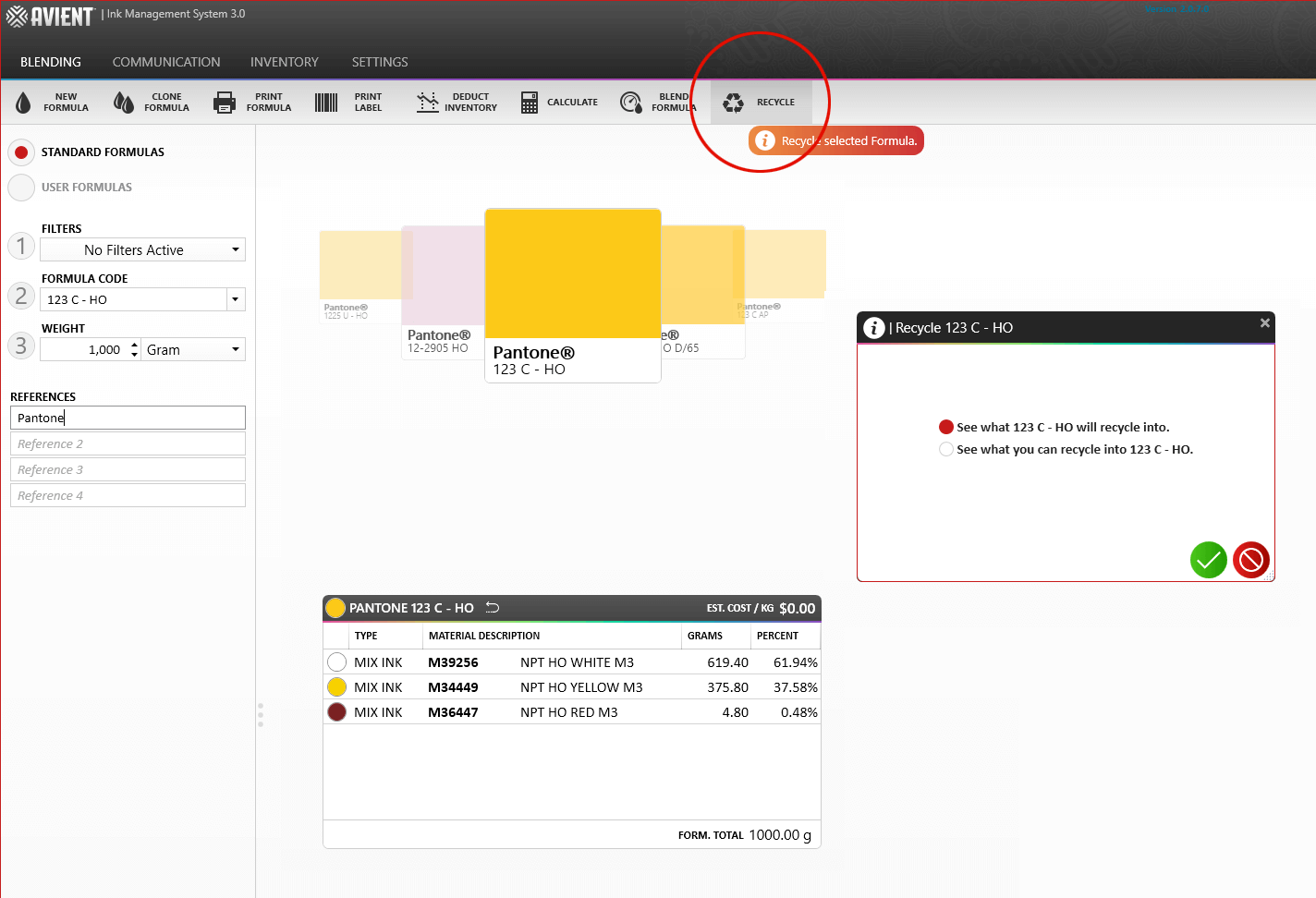Viewport: 1316px width, 898px height.
Task: Click the New Formula droplet icon
Action: pyautogui.click(x=24, y=103)
